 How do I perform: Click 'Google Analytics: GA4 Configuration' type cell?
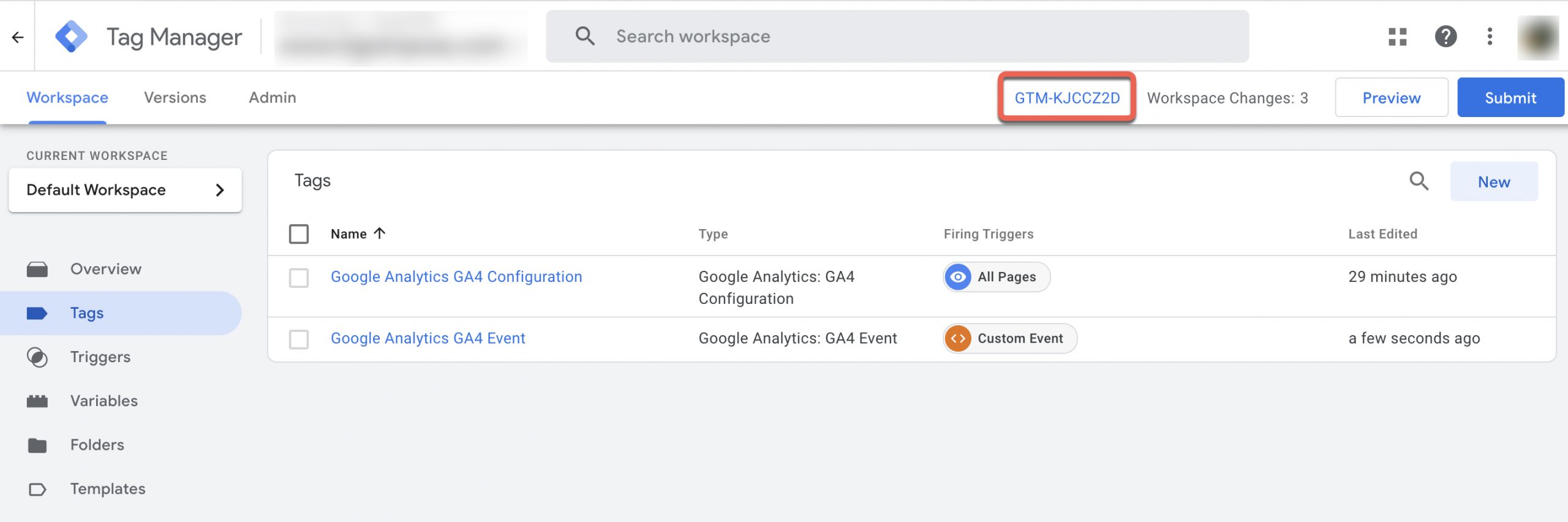[x=777, y=287]
